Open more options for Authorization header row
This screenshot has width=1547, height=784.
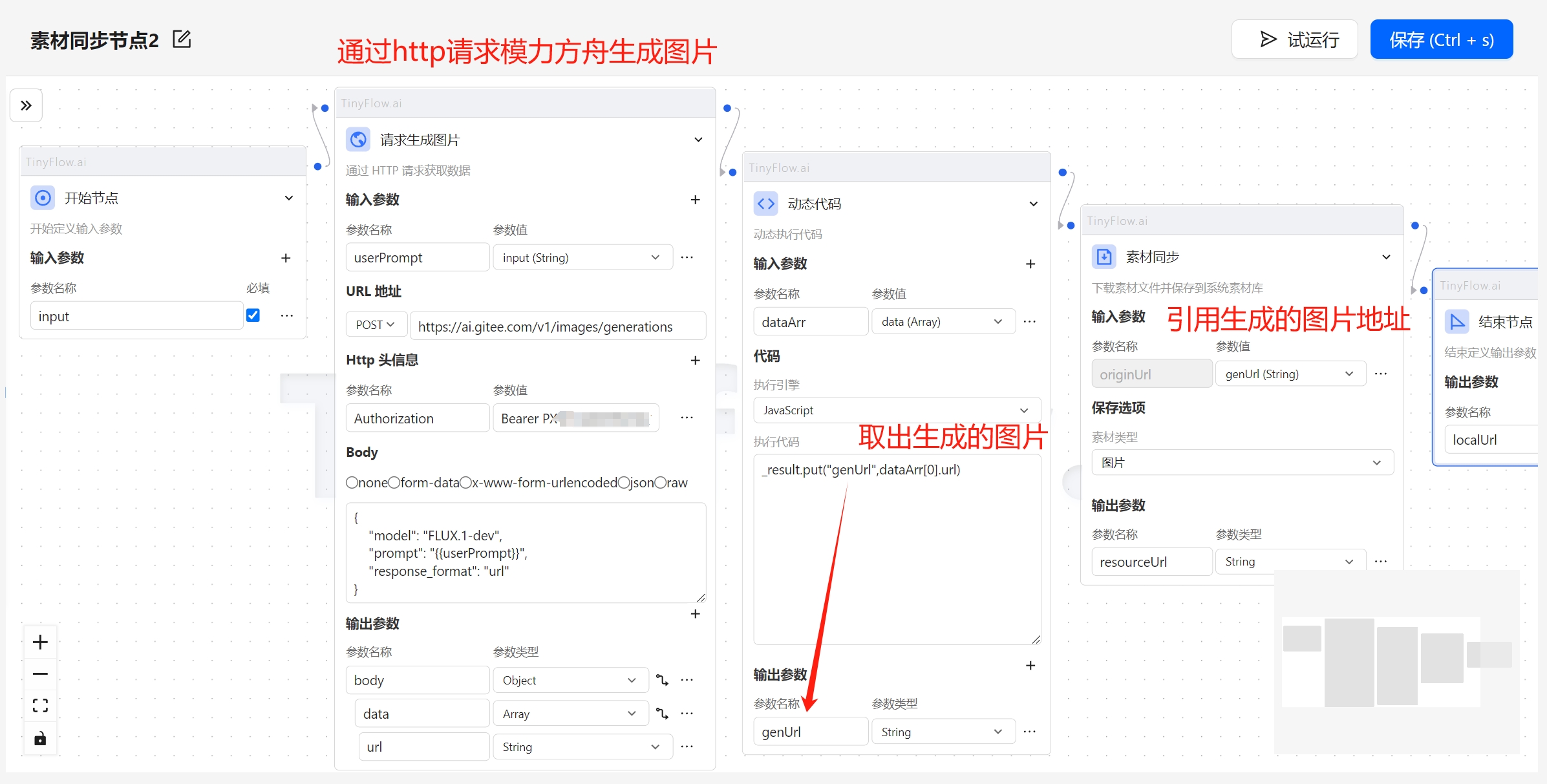pyautogui.click(x=687, y=418)
